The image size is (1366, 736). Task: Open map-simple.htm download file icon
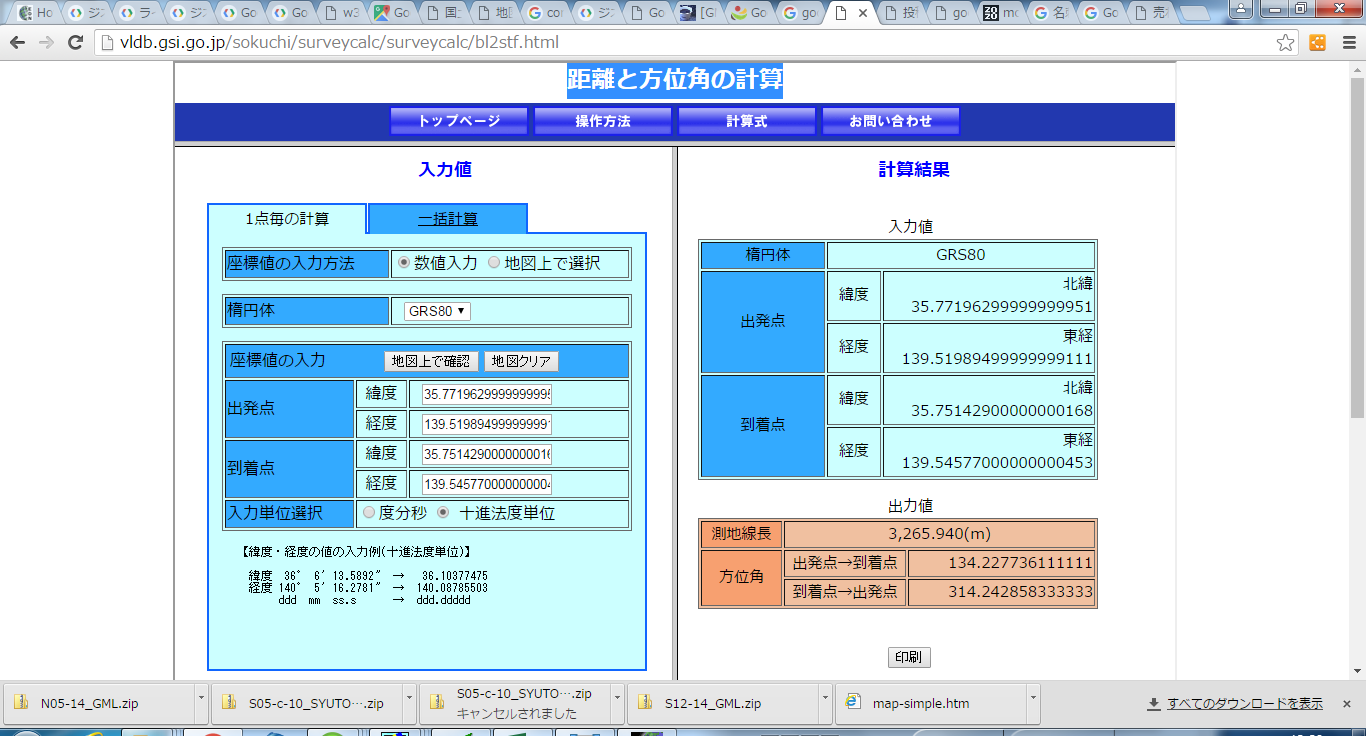click(x=853, y=703)
